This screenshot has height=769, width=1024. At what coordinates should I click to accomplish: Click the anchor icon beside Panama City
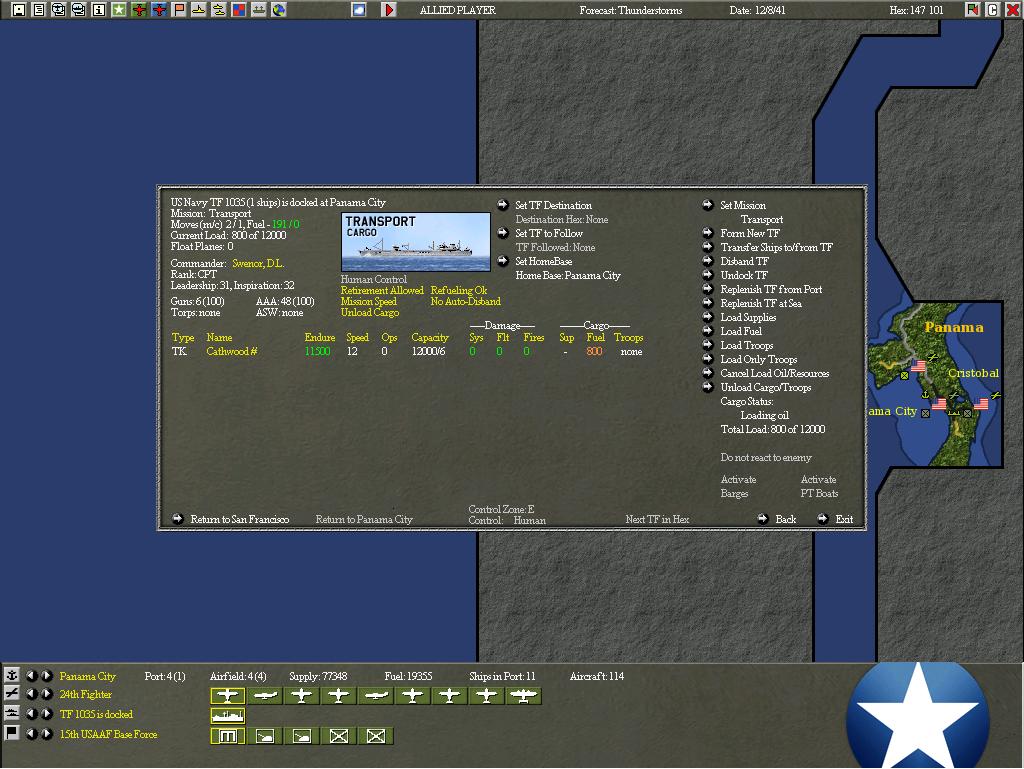(11, 676)
